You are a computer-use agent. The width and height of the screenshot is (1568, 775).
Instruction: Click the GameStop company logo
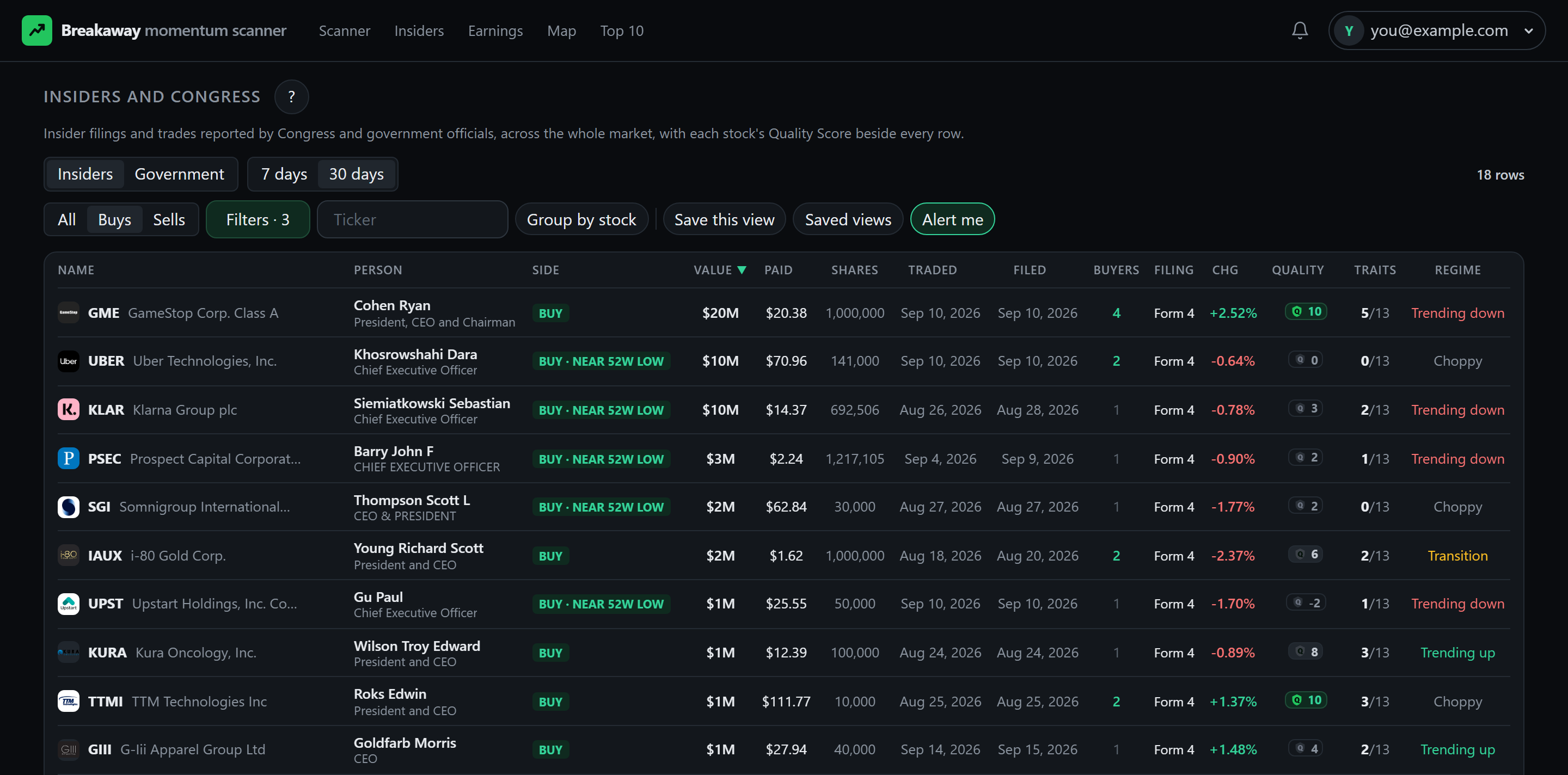(x=68, y=313)
